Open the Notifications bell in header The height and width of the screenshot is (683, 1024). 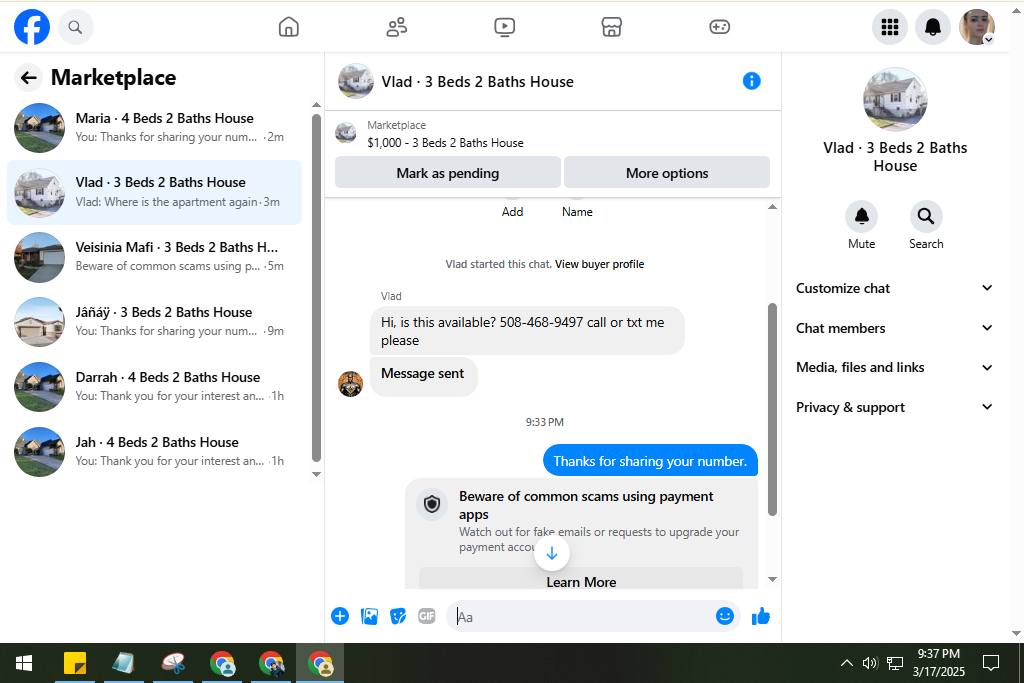(933, 27)
